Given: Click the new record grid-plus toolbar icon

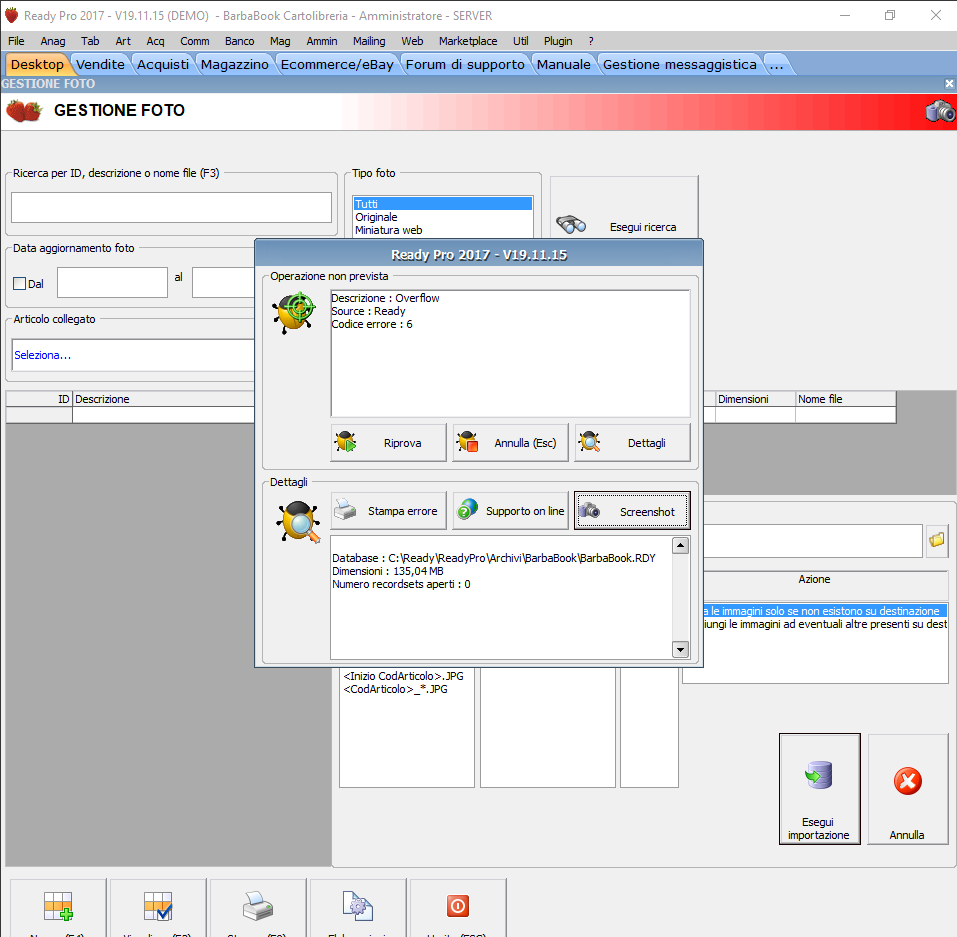Looking at the screenshot, I should click(x=59, y=906).
